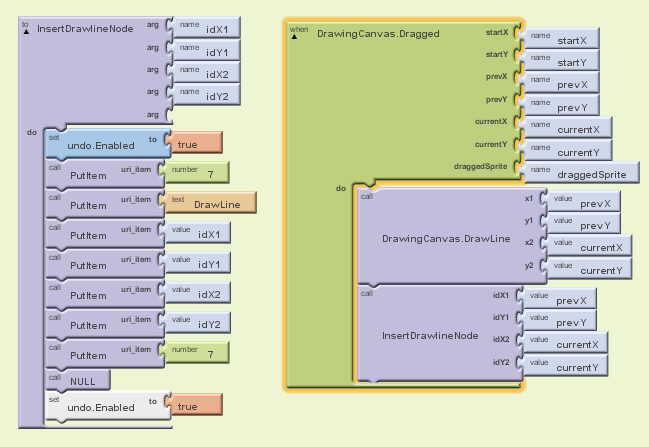Click the DrawLine text block
Screen dimensions: 649x447
pos(210,203)
